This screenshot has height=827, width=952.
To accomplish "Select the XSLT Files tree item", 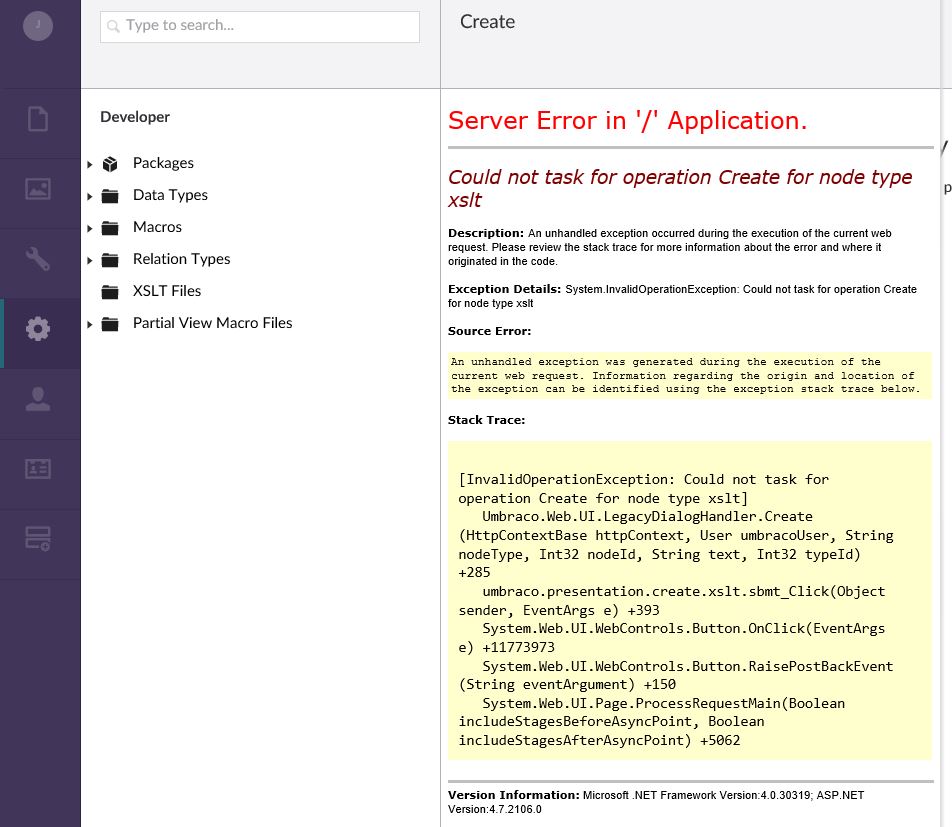I will (x=167, y=291).
